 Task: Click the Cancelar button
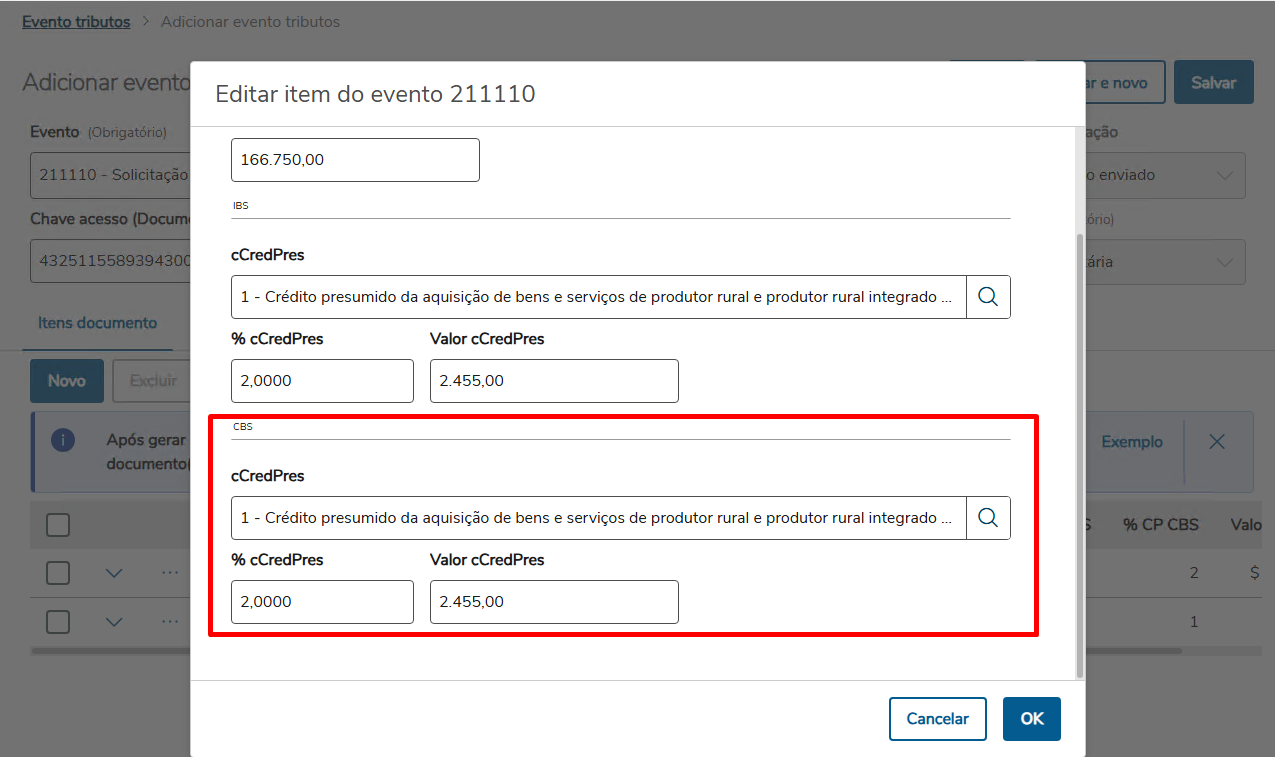[x=937, y=719]
